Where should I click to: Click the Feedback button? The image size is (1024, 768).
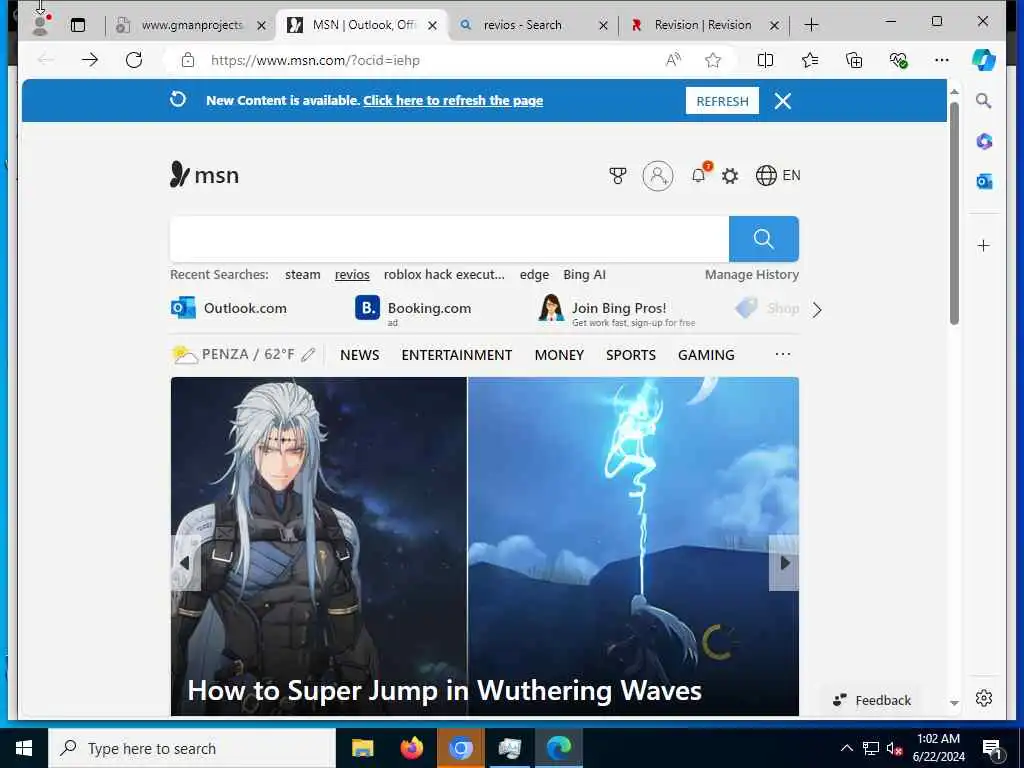[x=872, y=700]
